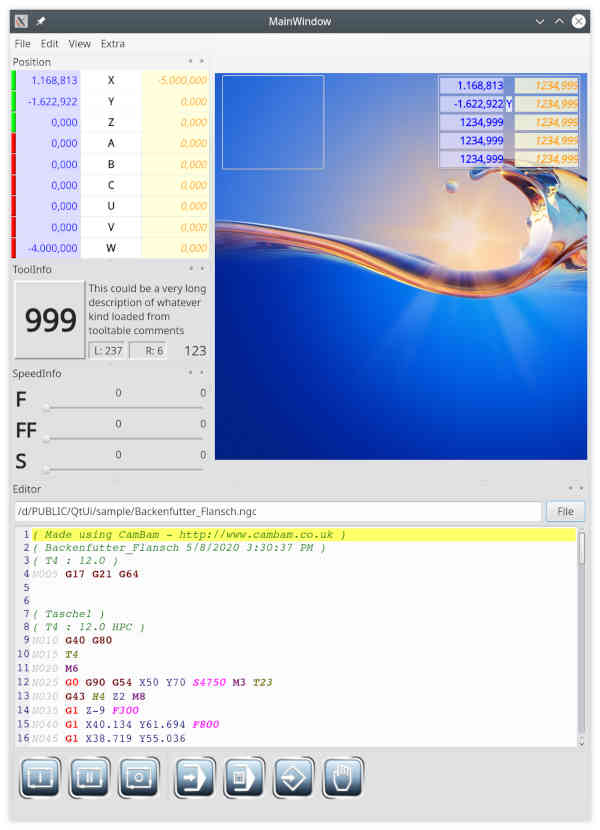The width and height of the screenshot is (600, 830).
Task: Click the Z axis label in Position panel
Action: click(111, 122)
